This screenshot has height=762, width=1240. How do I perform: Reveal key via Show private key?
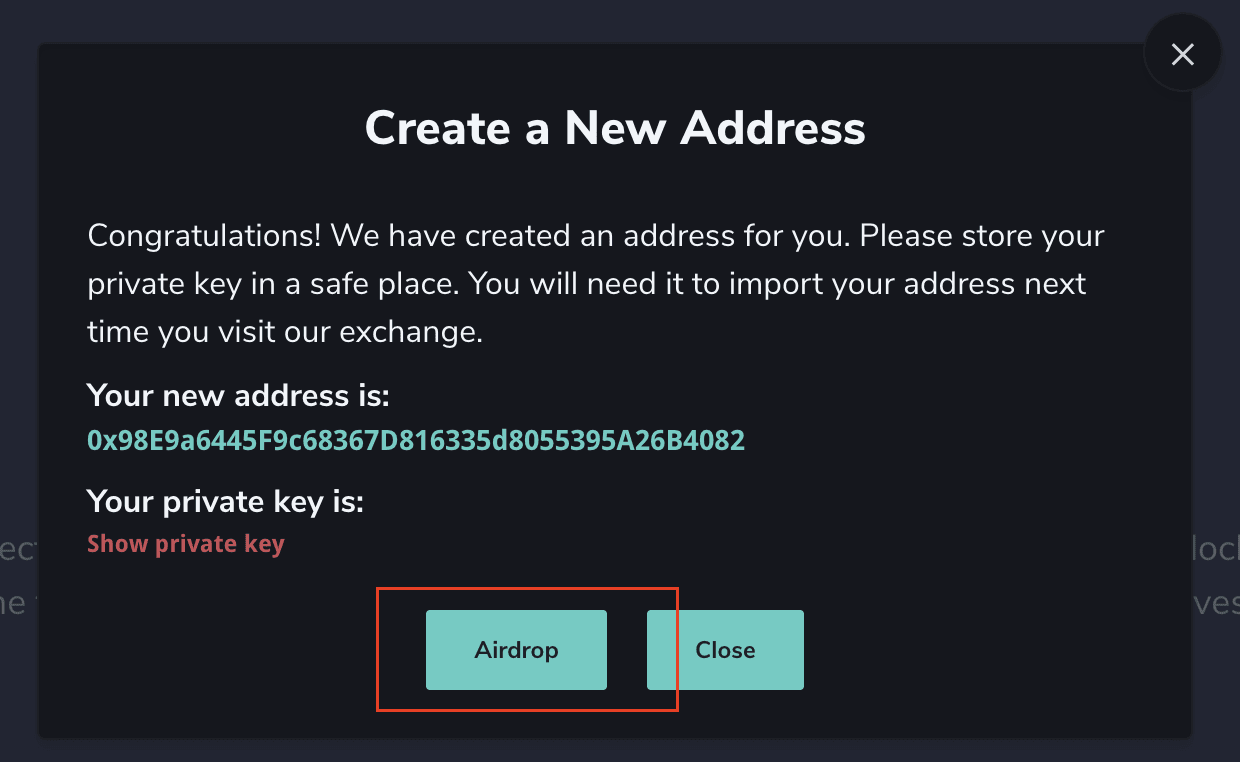pyautogui.click(x=186, y=544)
